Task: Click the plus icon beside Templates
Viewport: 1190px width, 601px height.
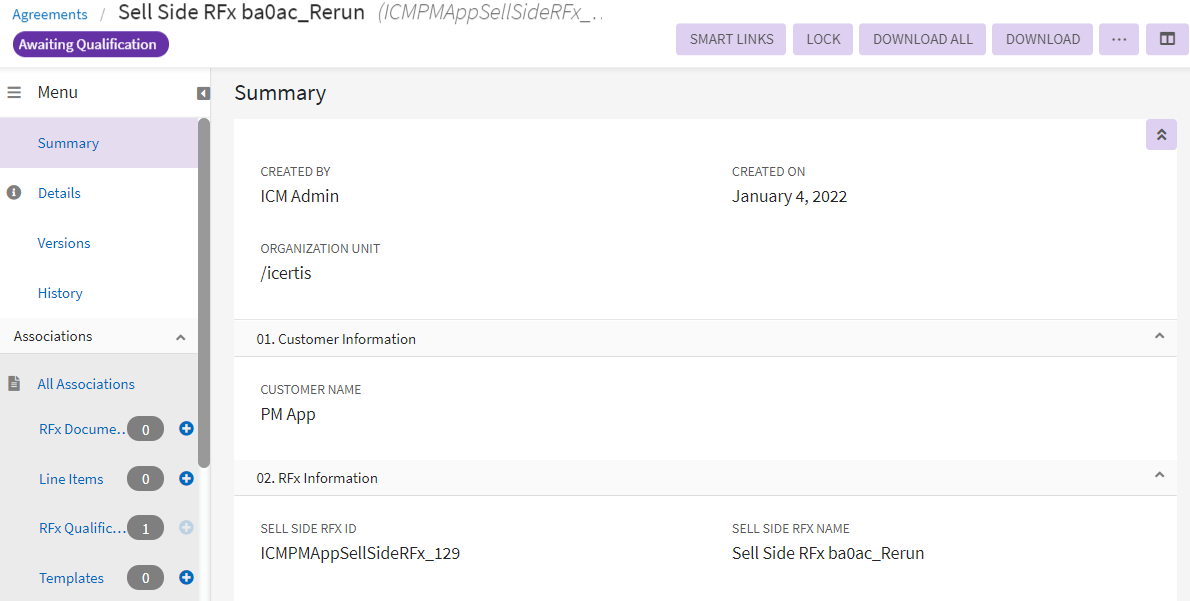Action: [186, 578]
